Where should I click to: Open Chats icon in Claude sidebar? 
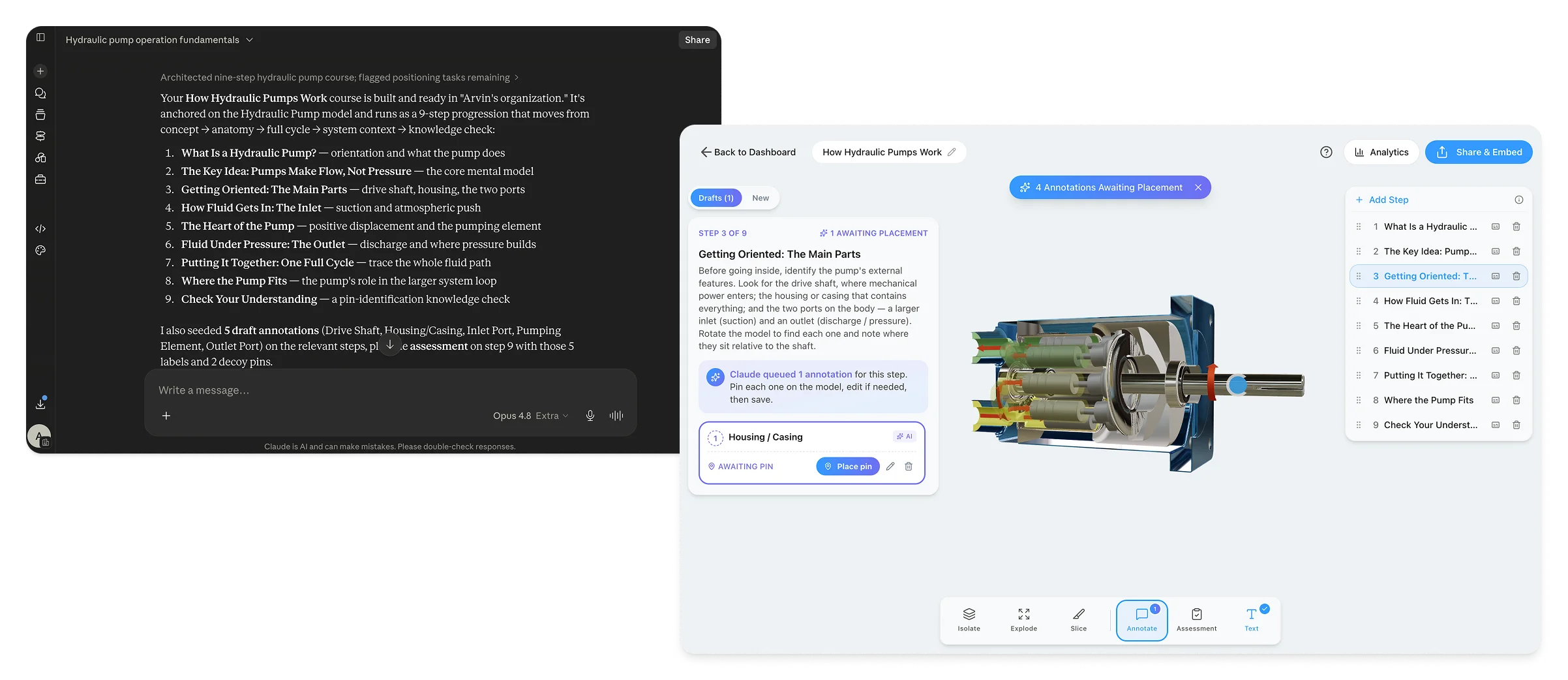40,93
